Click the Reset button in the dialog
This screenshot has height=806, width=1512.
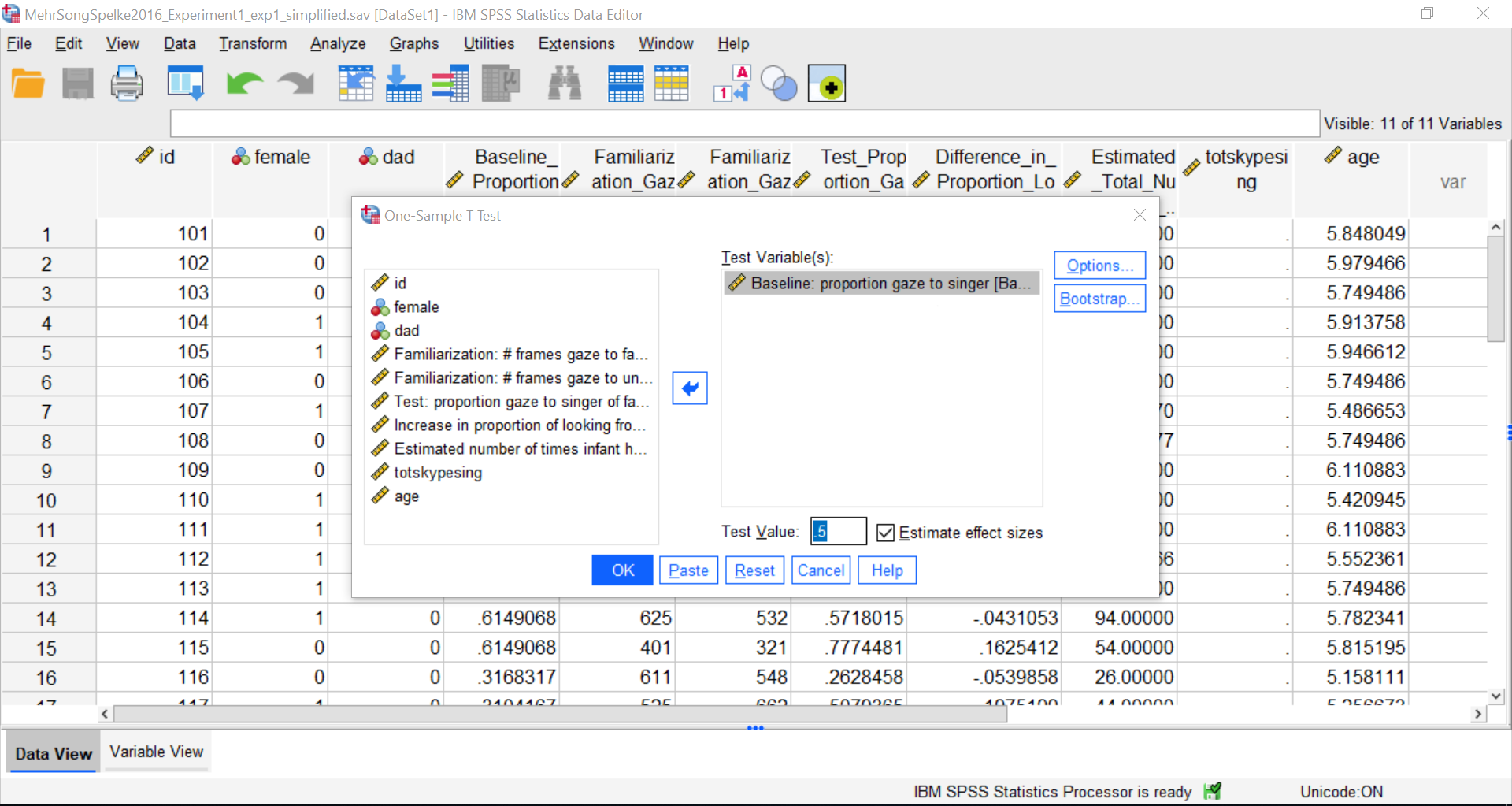coord(754,570)
